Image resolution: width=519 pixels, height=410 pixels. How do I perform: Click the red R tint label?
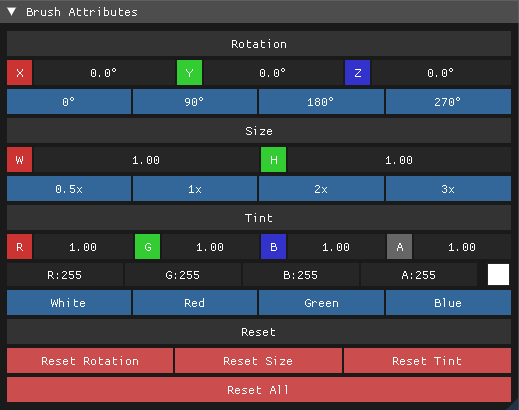point(20,247)
